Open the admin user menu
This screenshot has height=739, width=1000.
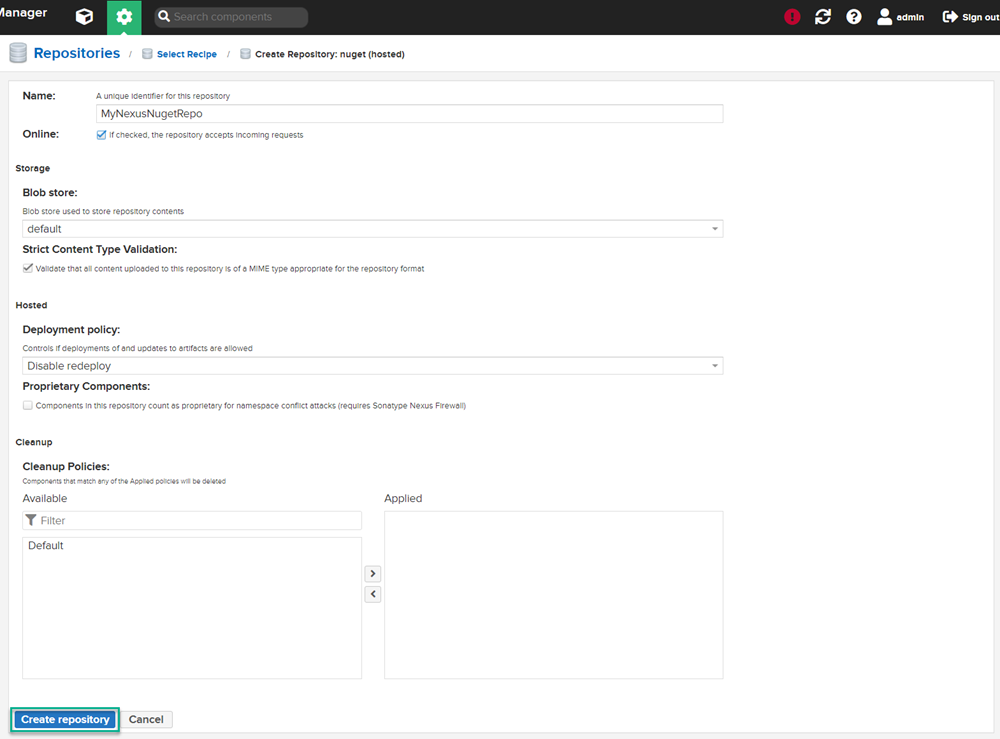pos(900,17)
